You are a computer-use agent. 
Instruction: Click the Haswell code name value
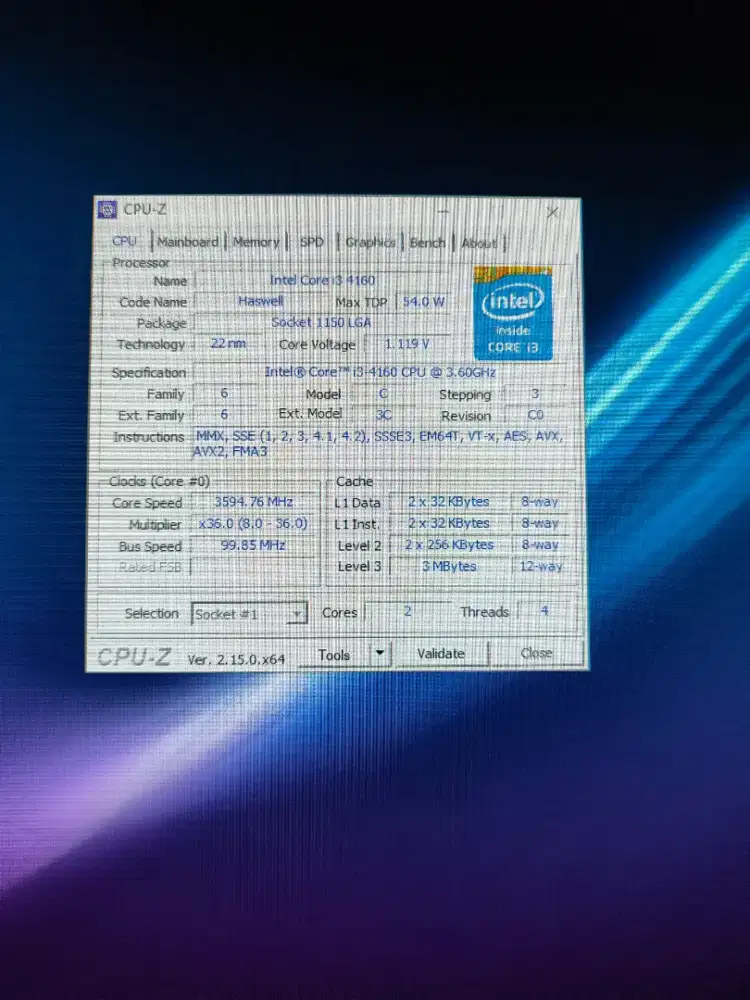[260, 301]
